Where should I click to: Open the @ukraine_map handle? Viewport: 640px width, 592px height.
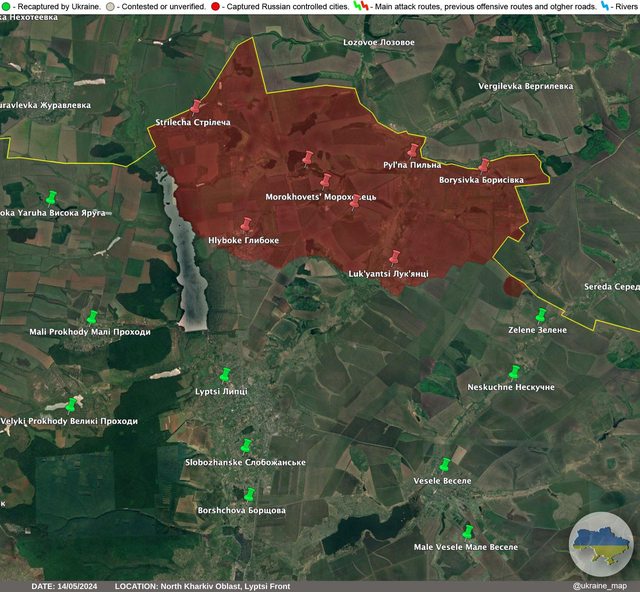click(x=599, y=586)
